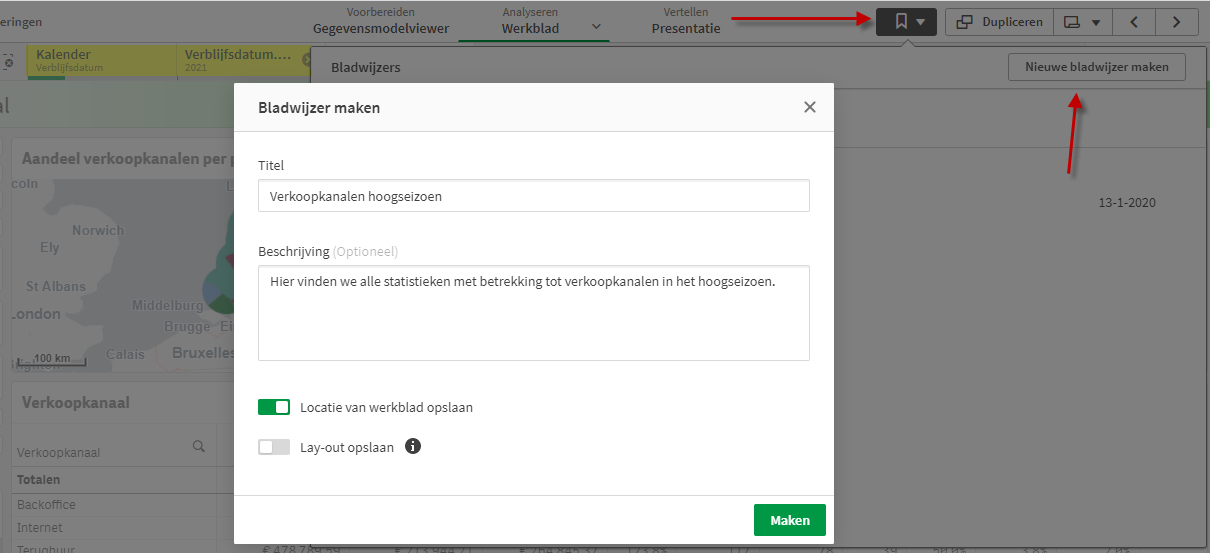The height and width of the screenshot is (553, 1210).
Task: Open the bookmarks menu icon
Action: click(x=906, y=22)
